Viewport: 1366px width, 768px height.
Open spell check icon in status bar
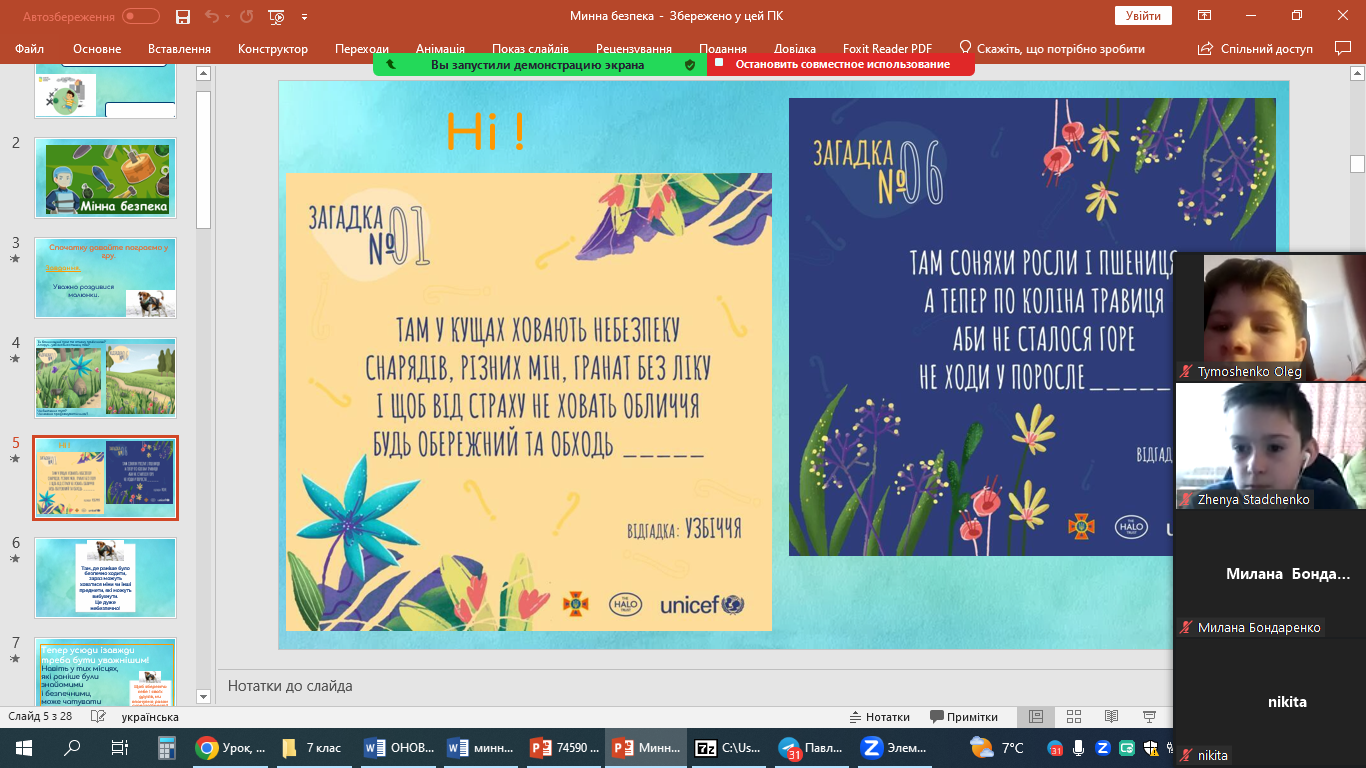tap(98, 717)
